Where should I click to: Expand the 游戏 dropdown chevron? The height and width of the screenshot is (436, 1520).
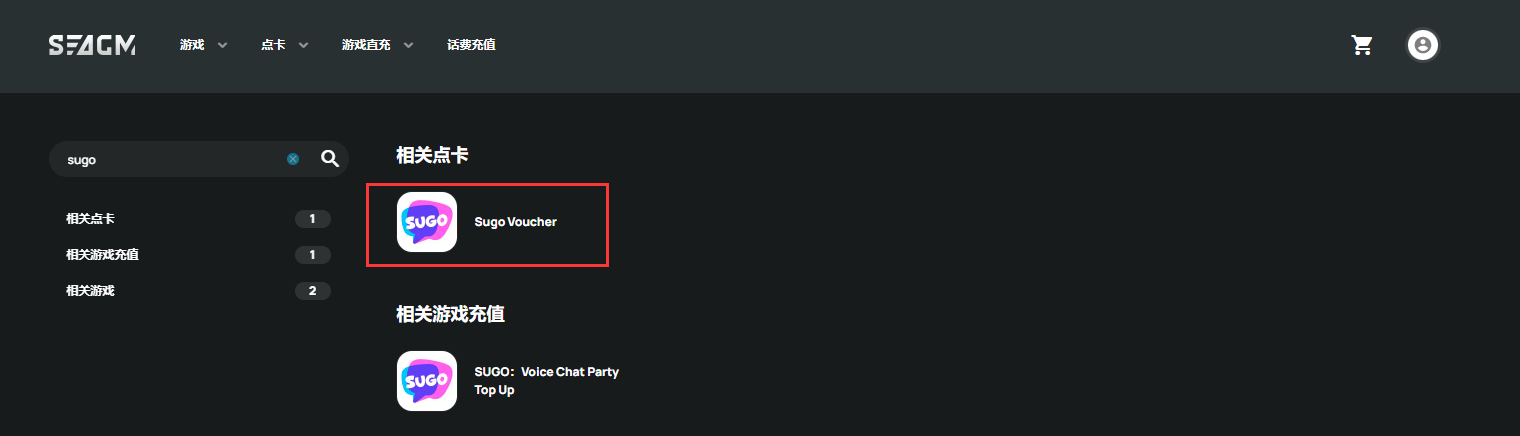222,45
